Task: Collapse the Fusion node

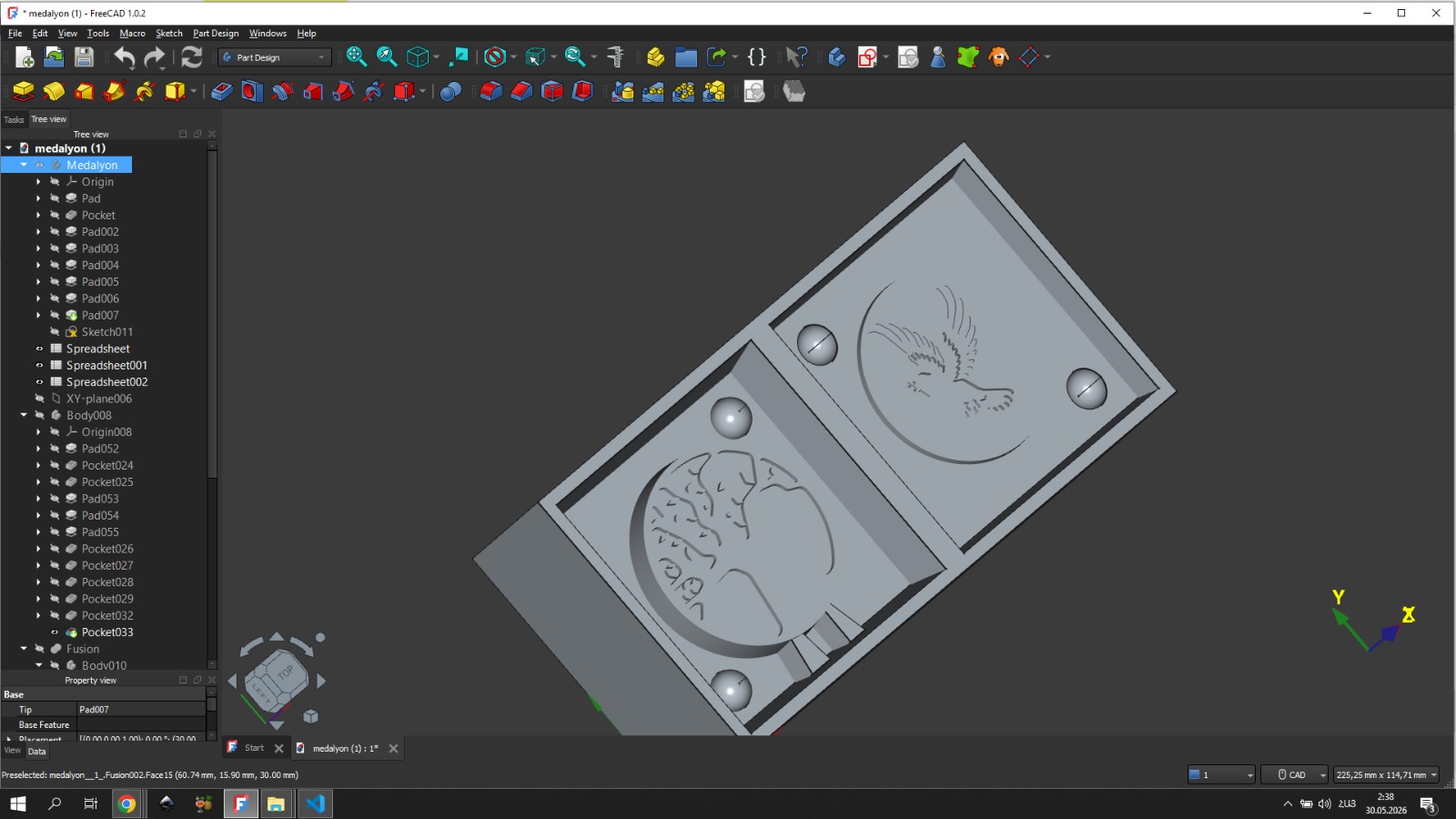Action: click(24, 649)
